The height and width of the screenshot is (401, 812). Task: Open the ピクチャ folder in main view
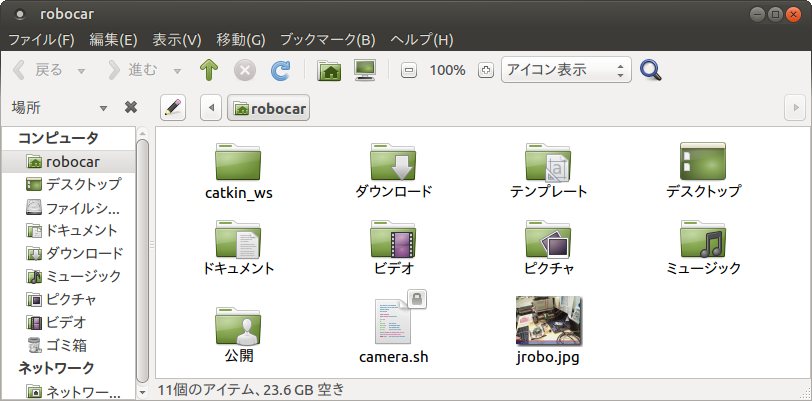click(548, 247)
